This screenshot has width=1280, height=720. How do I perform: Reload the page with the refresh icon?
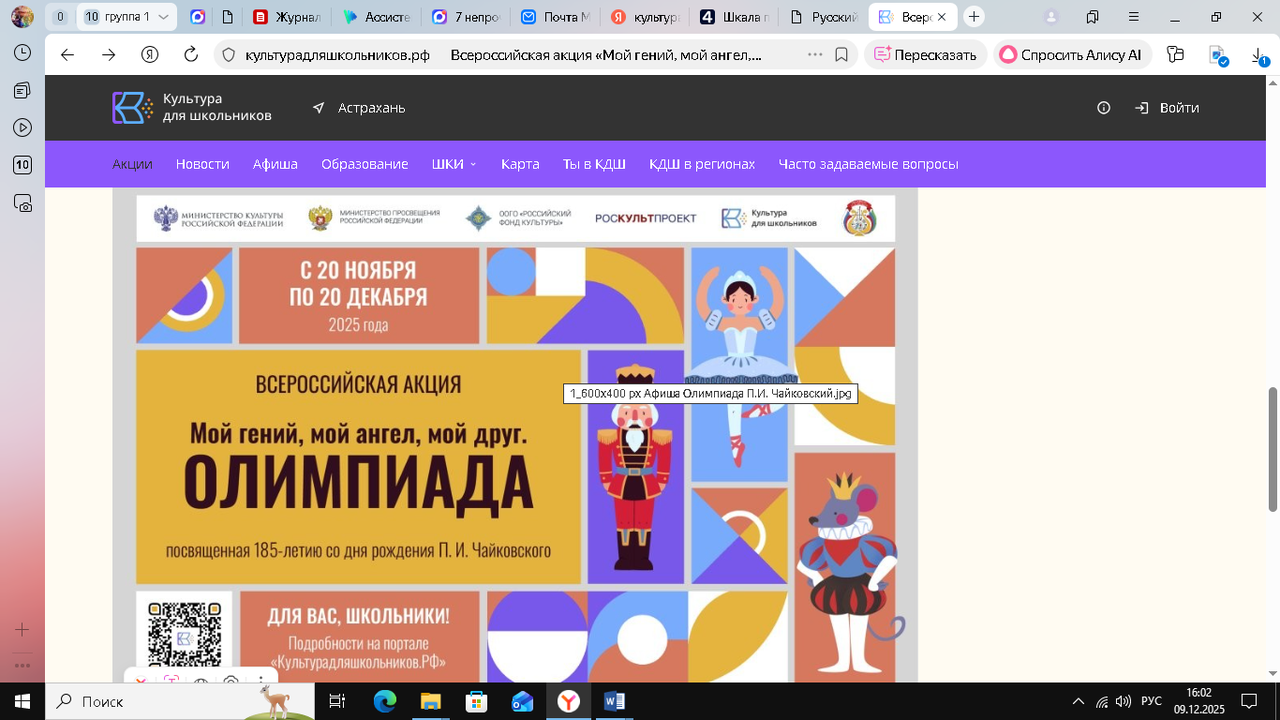click(191, 55)
